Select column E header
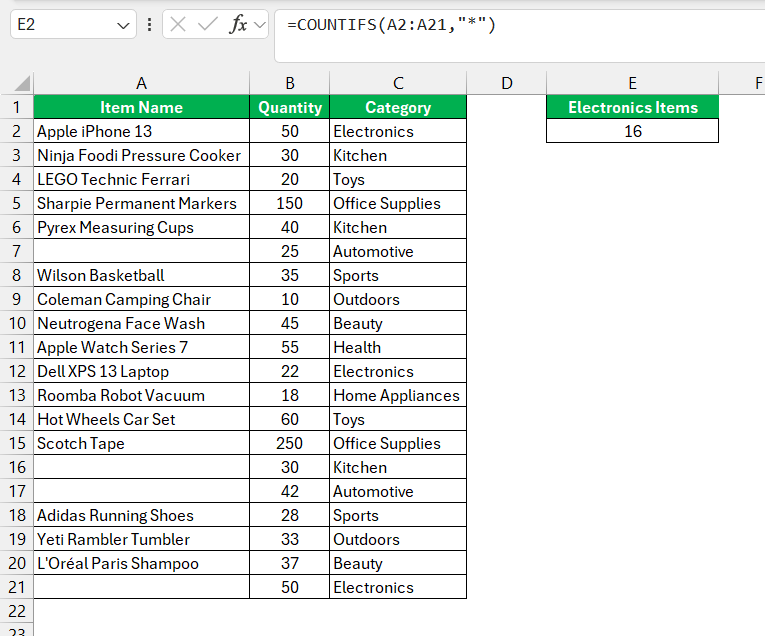 click(632, 83)
